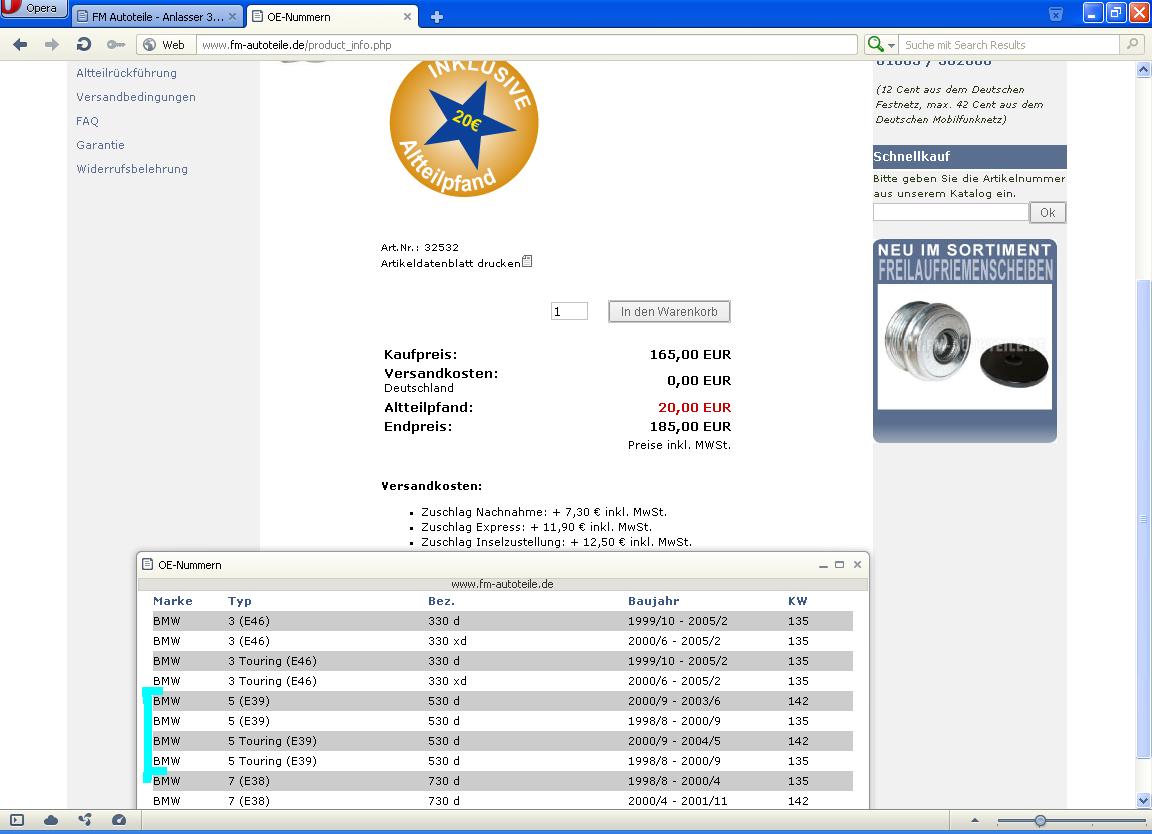Click the Opera Turbo speedometer icon
This screenshot has width=1152, height=834.
[119, 820]
